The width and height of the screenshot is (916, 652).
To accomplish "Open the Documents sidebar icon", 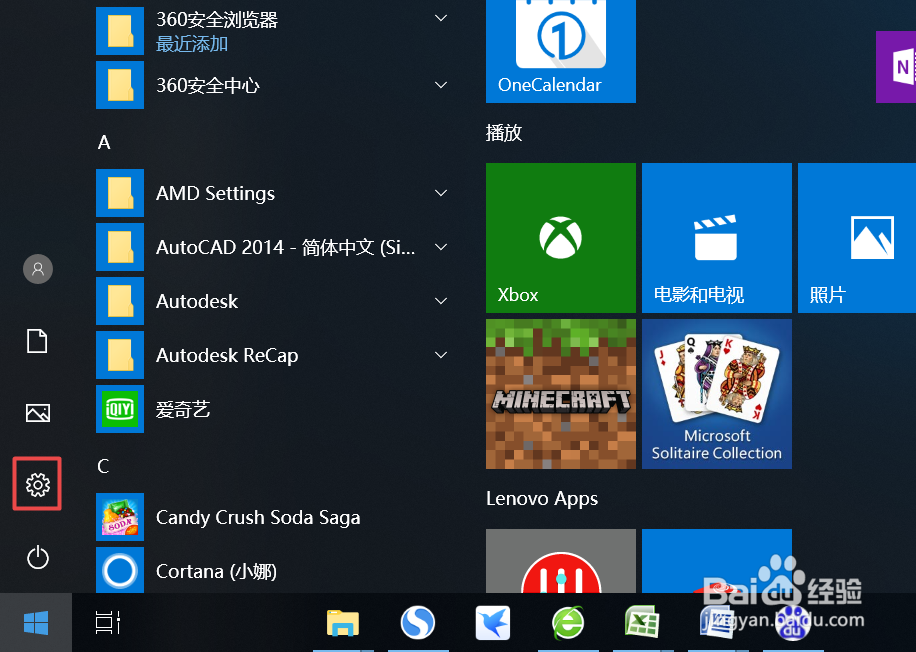I will point(37,341).
